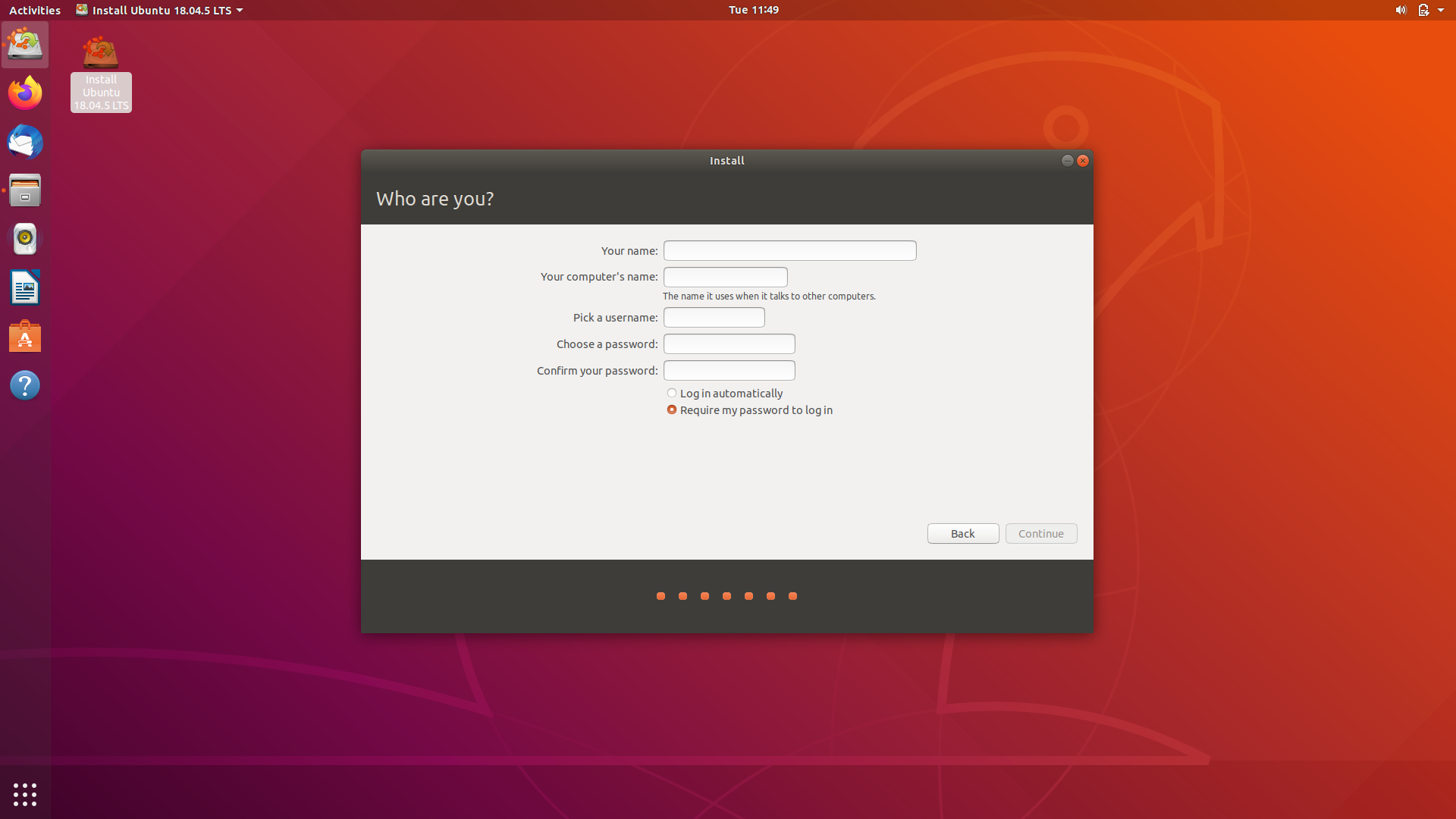1456x819 pixels.
Task: Click the Continue button
Action: pos(1040,533)
